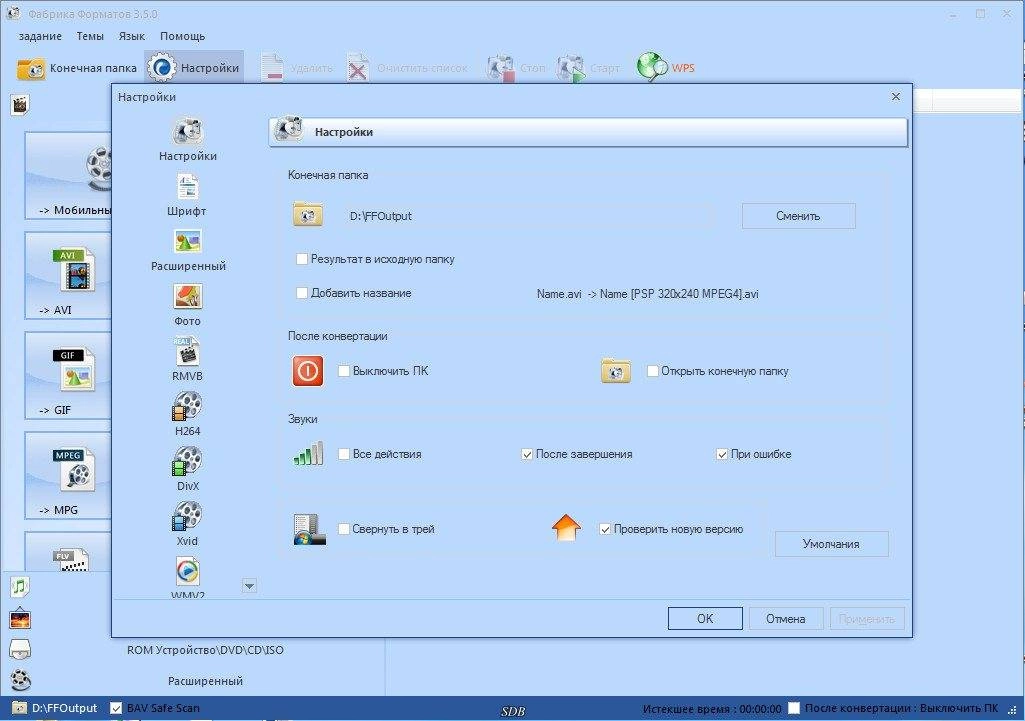Click the Настройки toolbar button

click(194, 68)
